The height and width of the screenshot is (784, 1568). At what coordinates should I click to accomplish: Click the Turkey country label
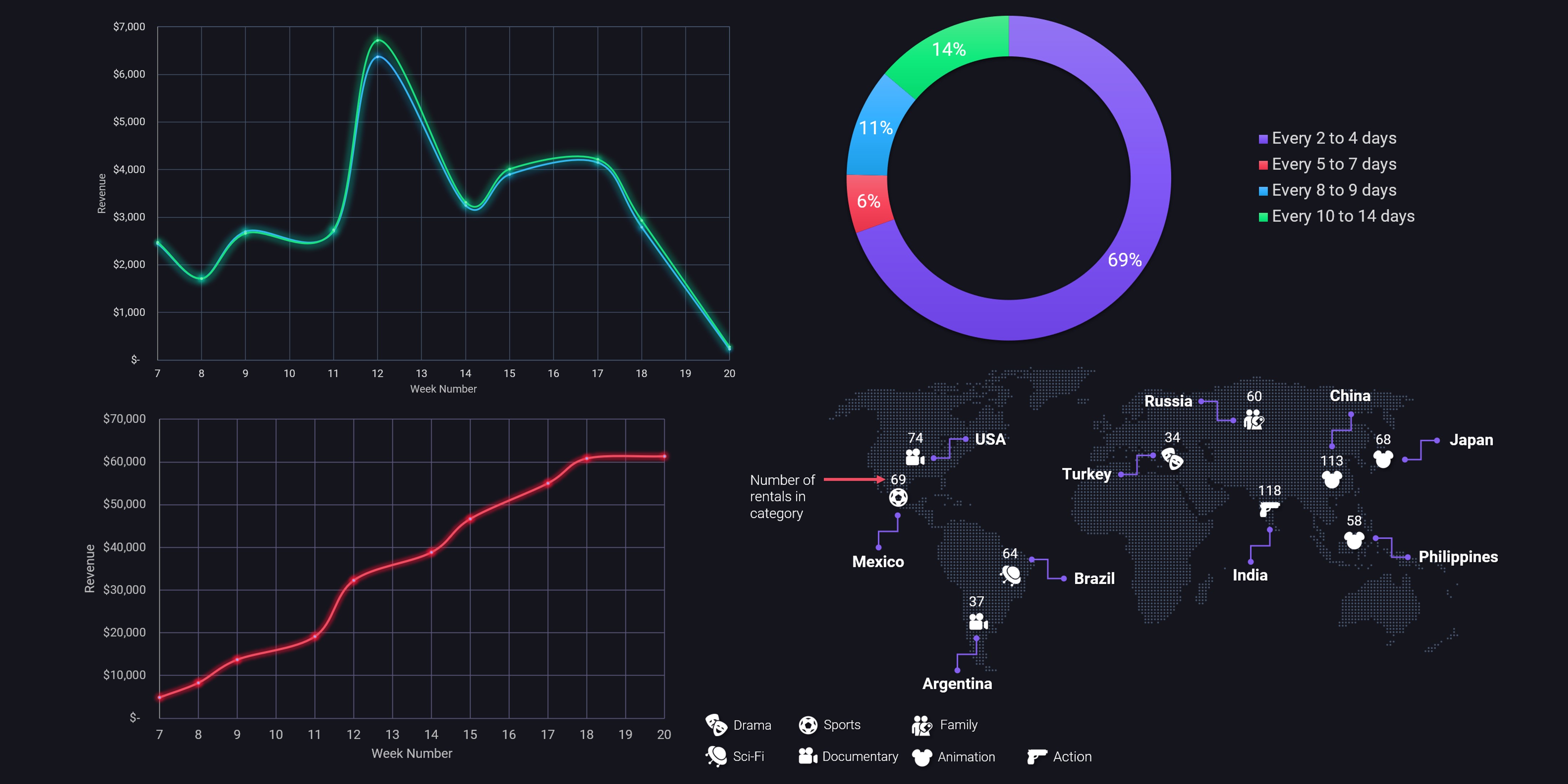pyautogui.click(x=1087, y=474)
